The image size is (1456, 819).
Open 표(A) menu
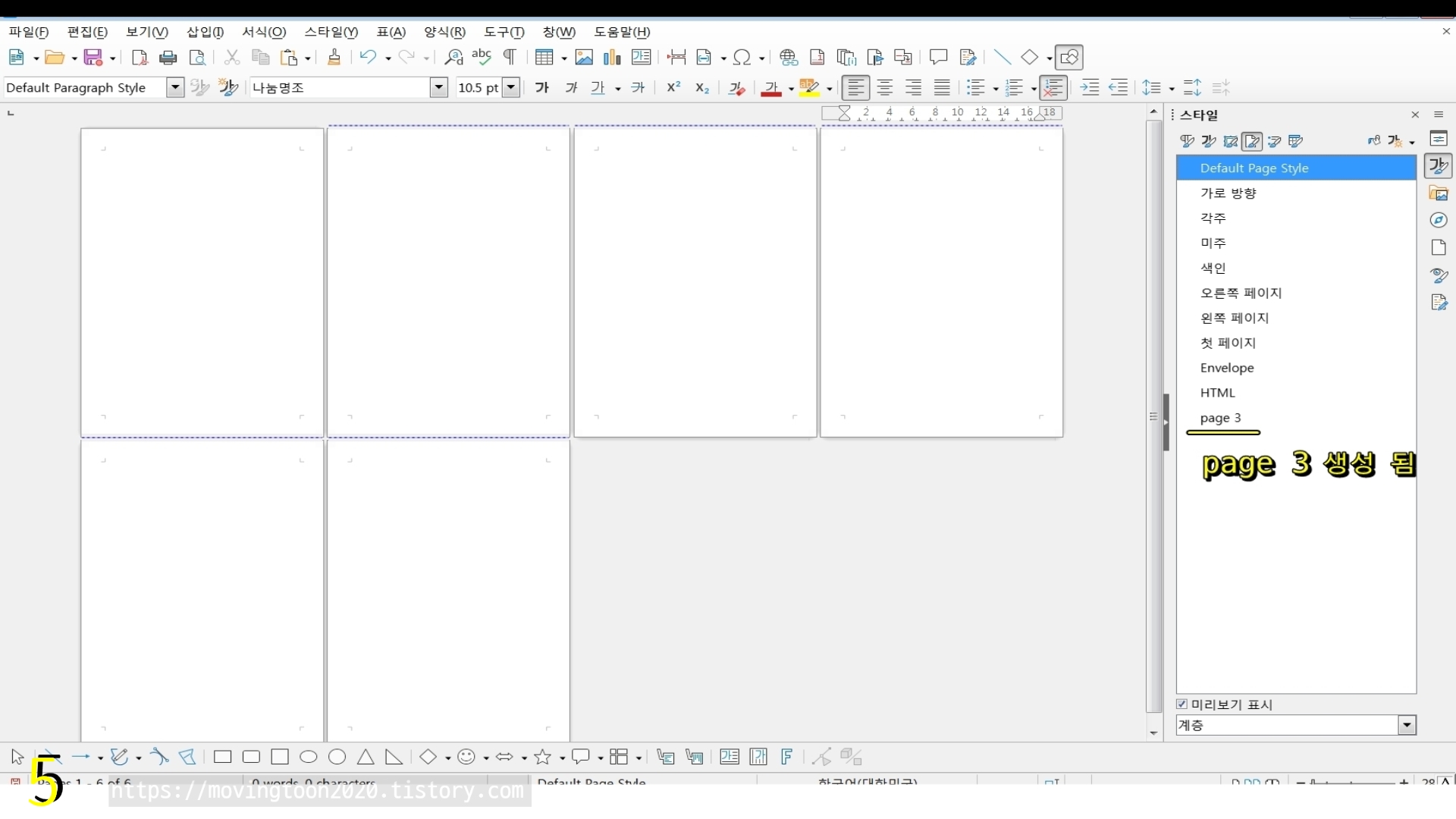pos(391,32)
